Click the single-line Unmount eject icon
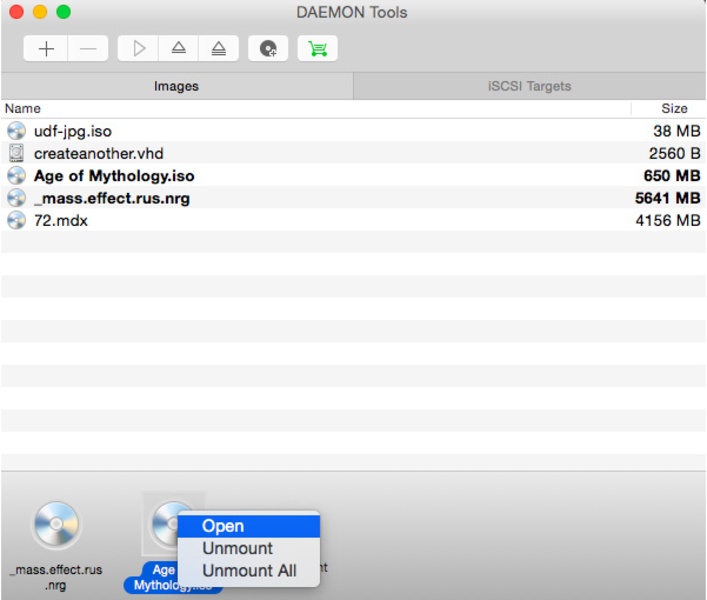Viewport: 707px width, 600px height. (x=179, y=48)
